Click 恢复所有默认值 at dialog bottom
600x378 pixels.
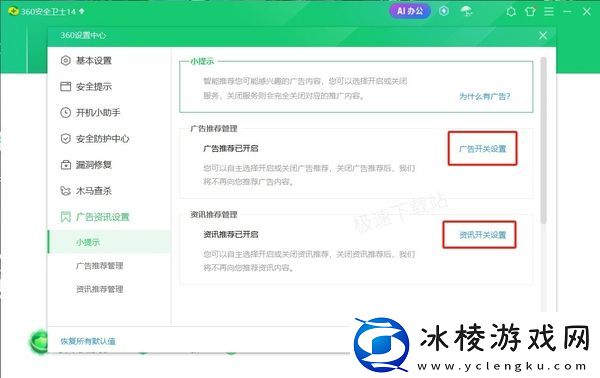coord(88,341)
